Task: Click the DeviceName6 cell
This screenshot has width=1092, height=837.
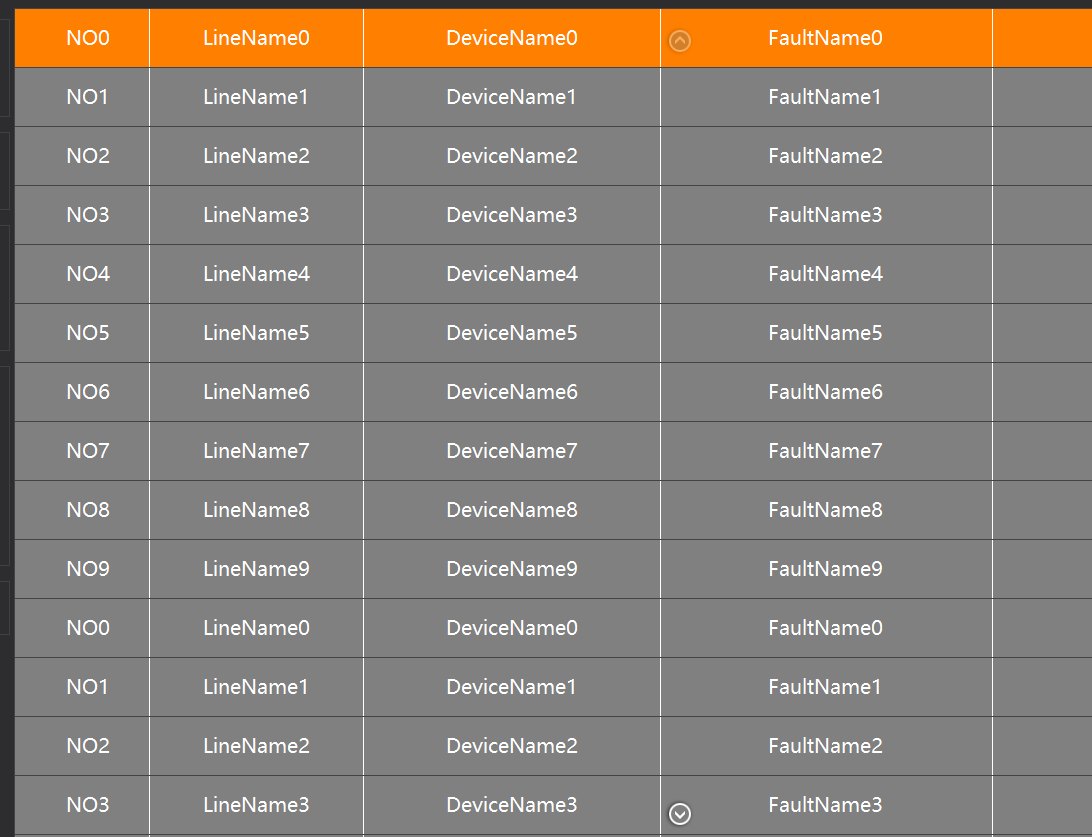Action: point(512,392)
